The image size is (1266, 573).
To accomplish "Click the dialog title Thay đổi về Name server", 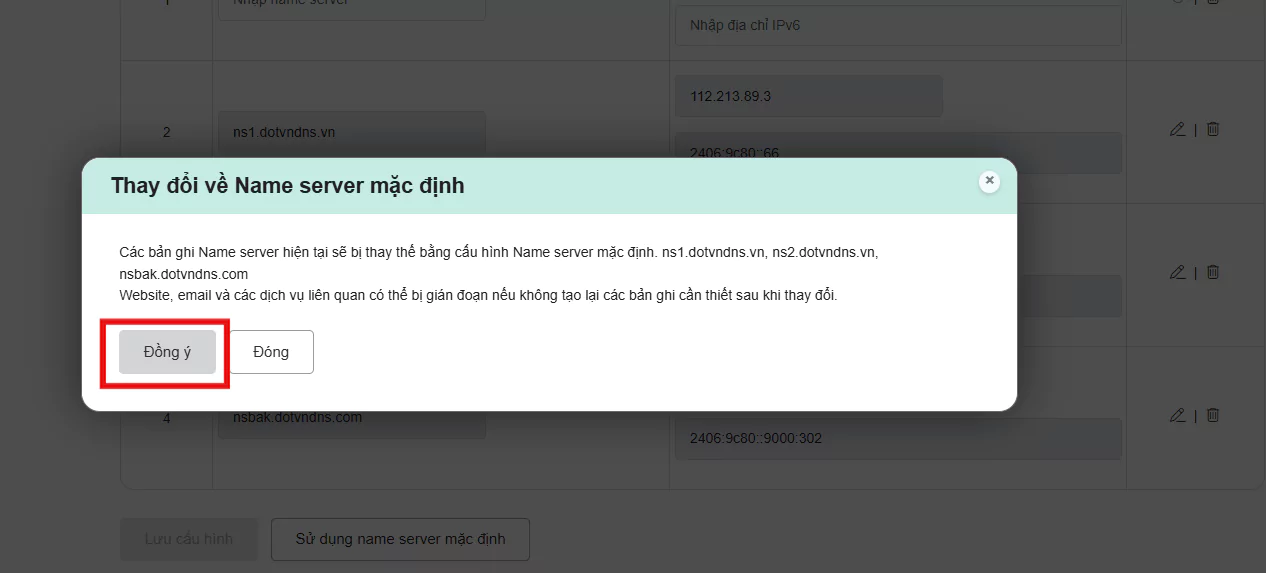I will click(x=288, y=186).
